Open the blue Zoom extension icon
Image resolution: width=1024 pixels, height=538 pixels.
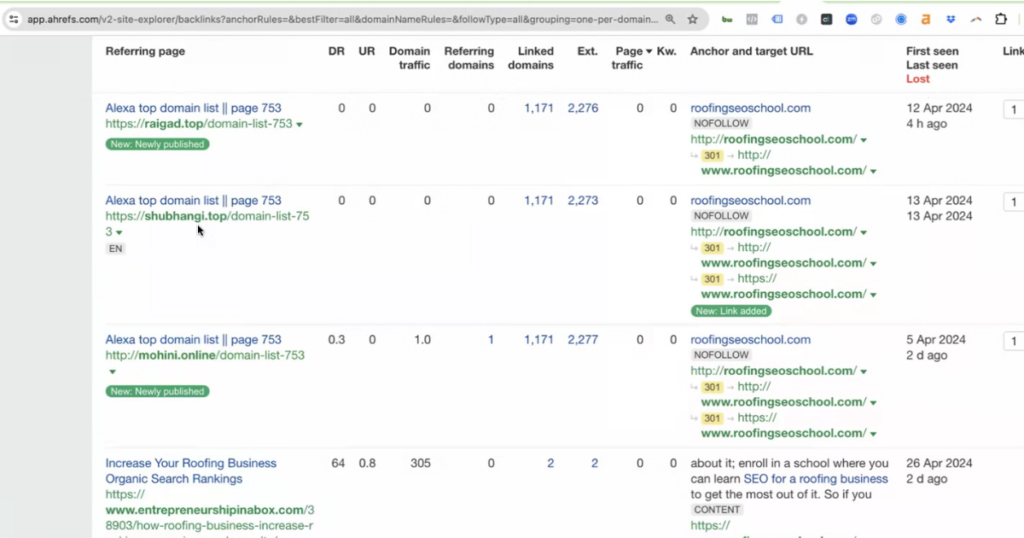[x=852, y=20]
